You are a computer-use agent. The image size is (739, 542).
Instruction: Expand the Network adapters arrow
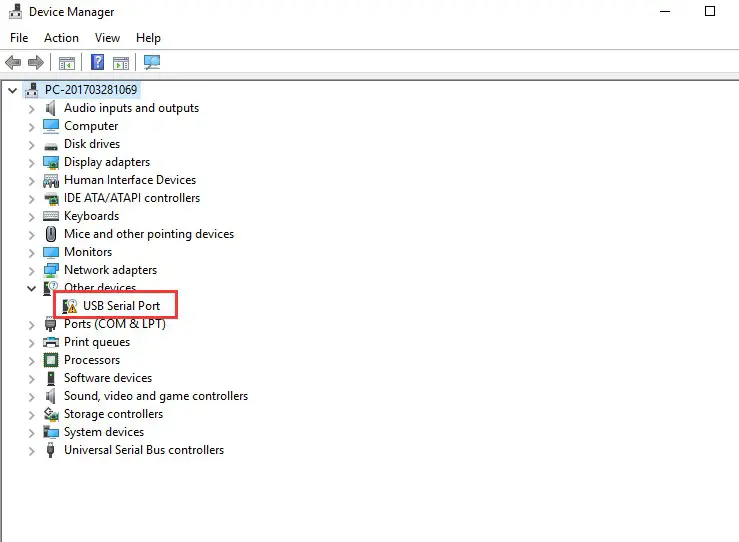tap(32, 271)
